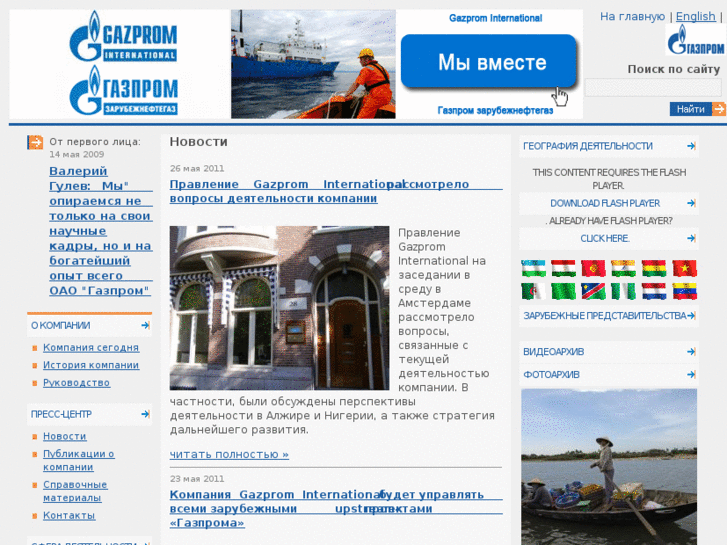Open ЗАРУБЕЖНЫЕ ПРЕДСТАВИТЕЛЬСТВА section
The height and width of the screenshot is (545, 727).
tap(609, 316)
